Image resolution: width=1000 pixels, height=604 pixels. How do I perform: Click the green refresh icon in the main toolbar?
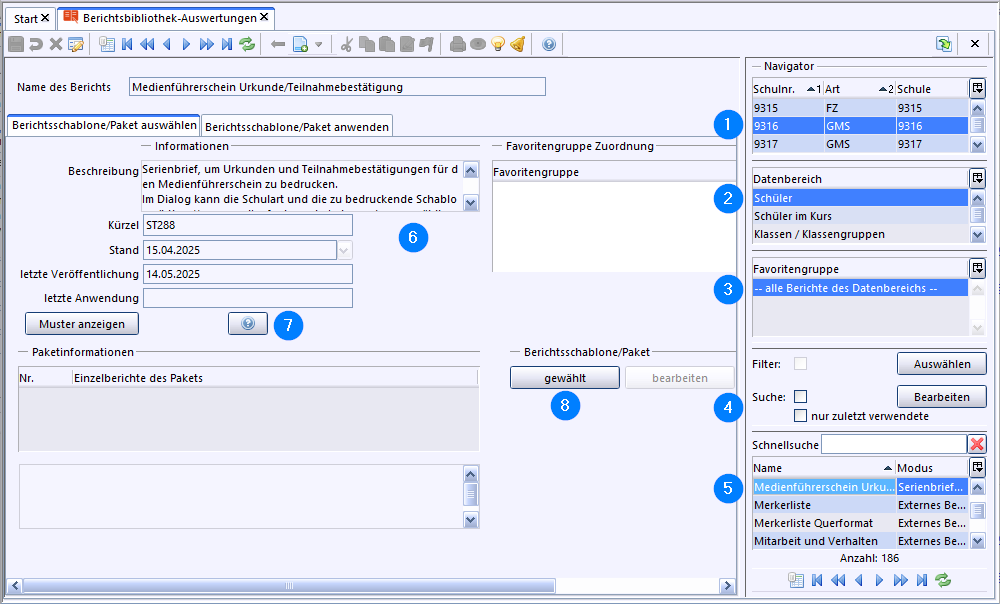[247, 44]
